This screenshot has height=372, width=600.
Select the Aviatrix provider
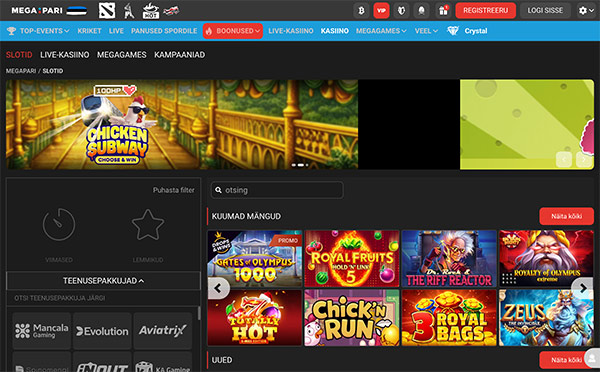tap(163, 331)
